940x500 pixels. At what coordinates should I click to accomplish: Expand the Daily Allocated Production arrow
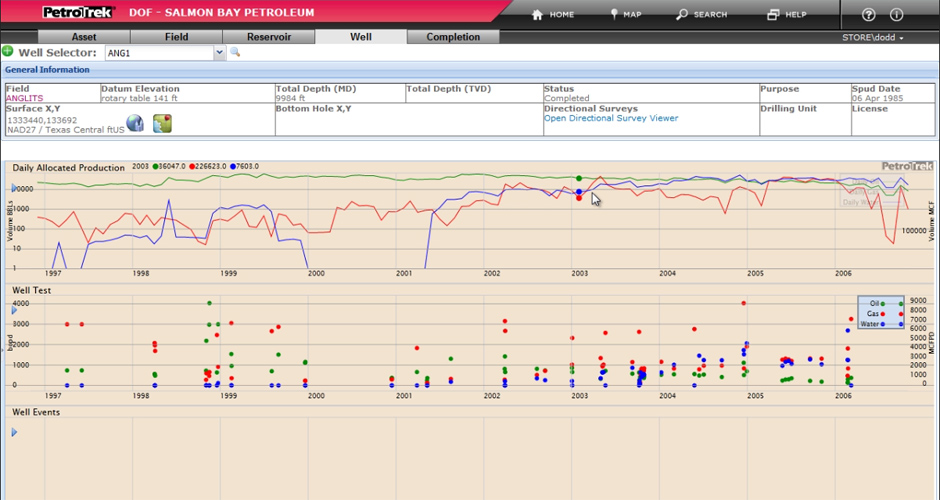point(14,188)
